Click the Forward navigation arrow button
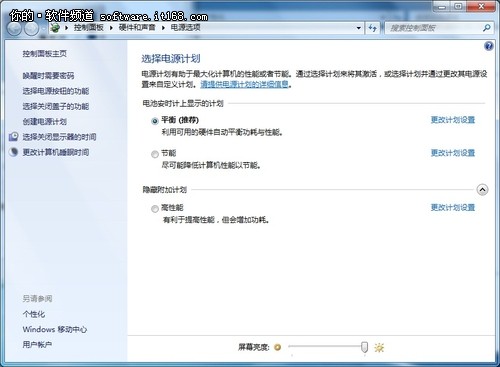 tap(31, 29)
